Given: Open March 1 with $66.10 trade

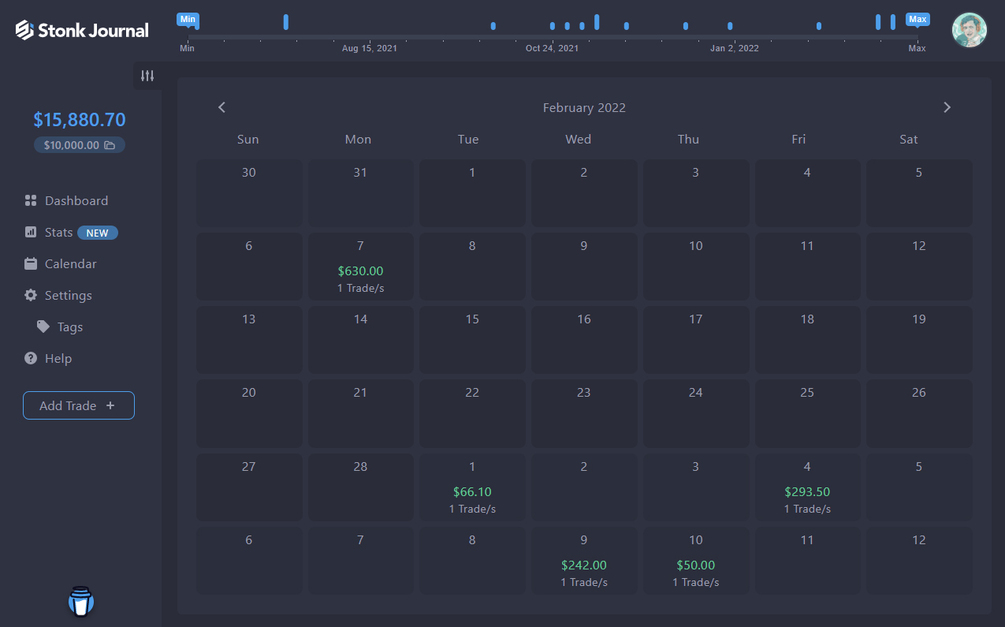Looking at the screenshot, I should point(472,487).
